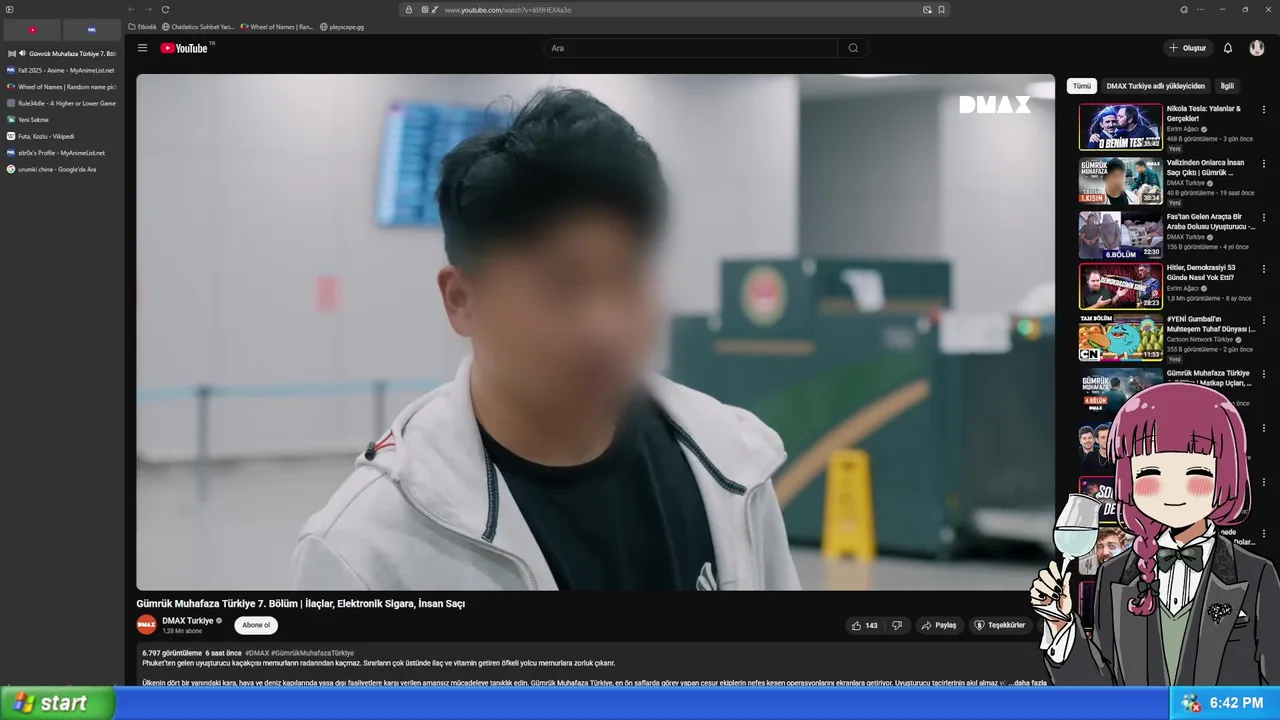1280x720 pixels.
Task: Switch to 'Wheel of Names' tab
Action: [61, 87]
